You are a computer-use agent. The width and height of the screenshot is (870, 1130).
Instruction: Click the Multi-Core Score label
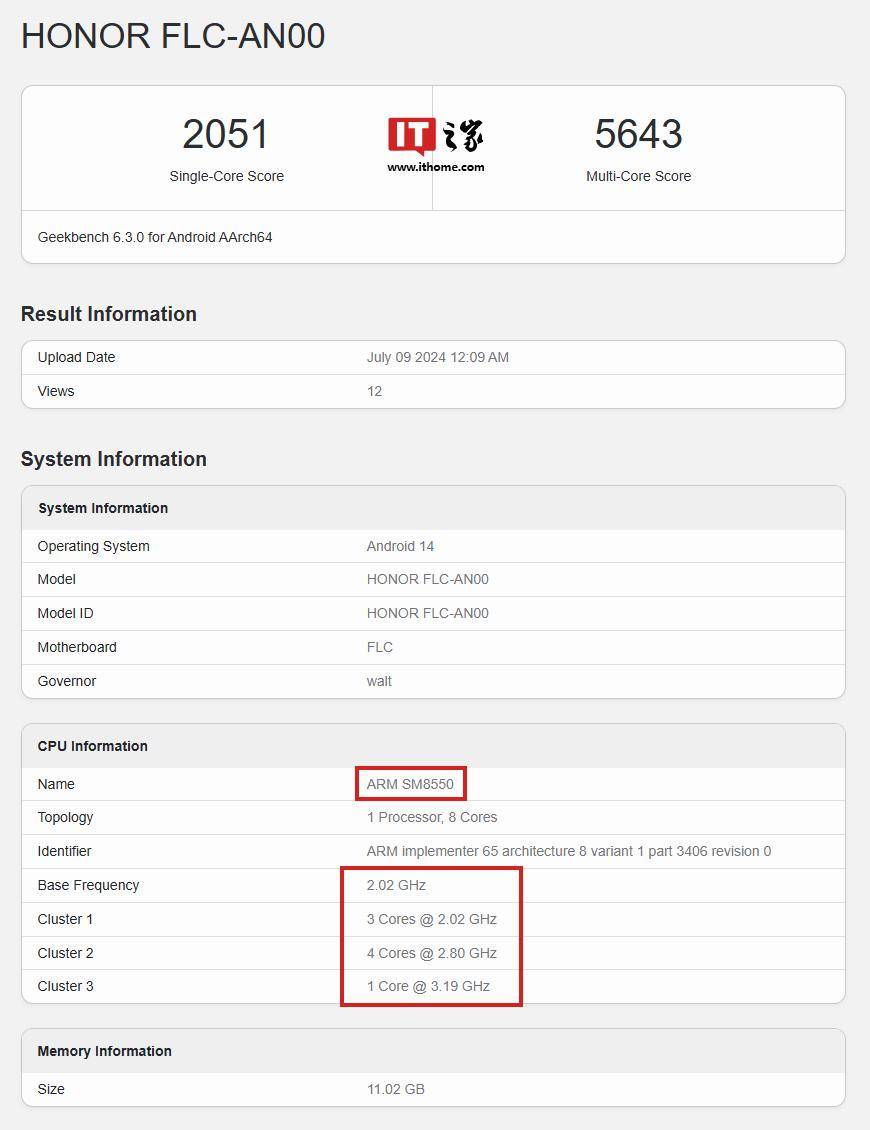click(639, 176)
